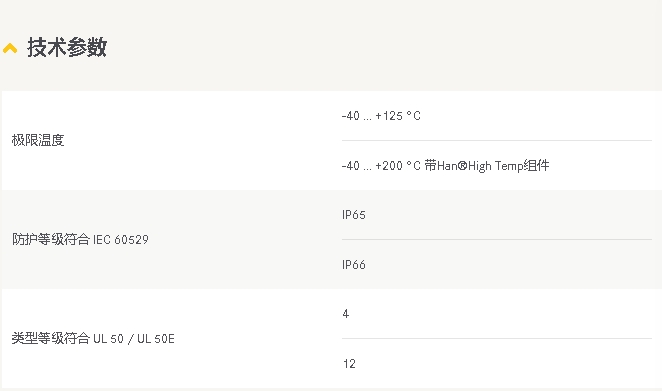Viewport: 662px width, 391px height.
Task: Collapse the 技术参数 section chevron
Action: pos(10,48)
